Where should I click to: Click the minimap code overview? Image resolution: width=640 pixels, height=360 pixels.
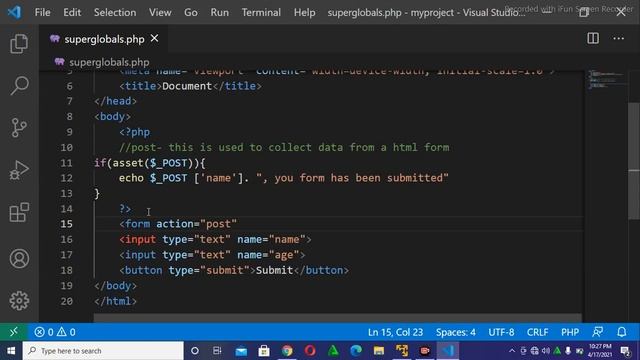click(606, 80)
